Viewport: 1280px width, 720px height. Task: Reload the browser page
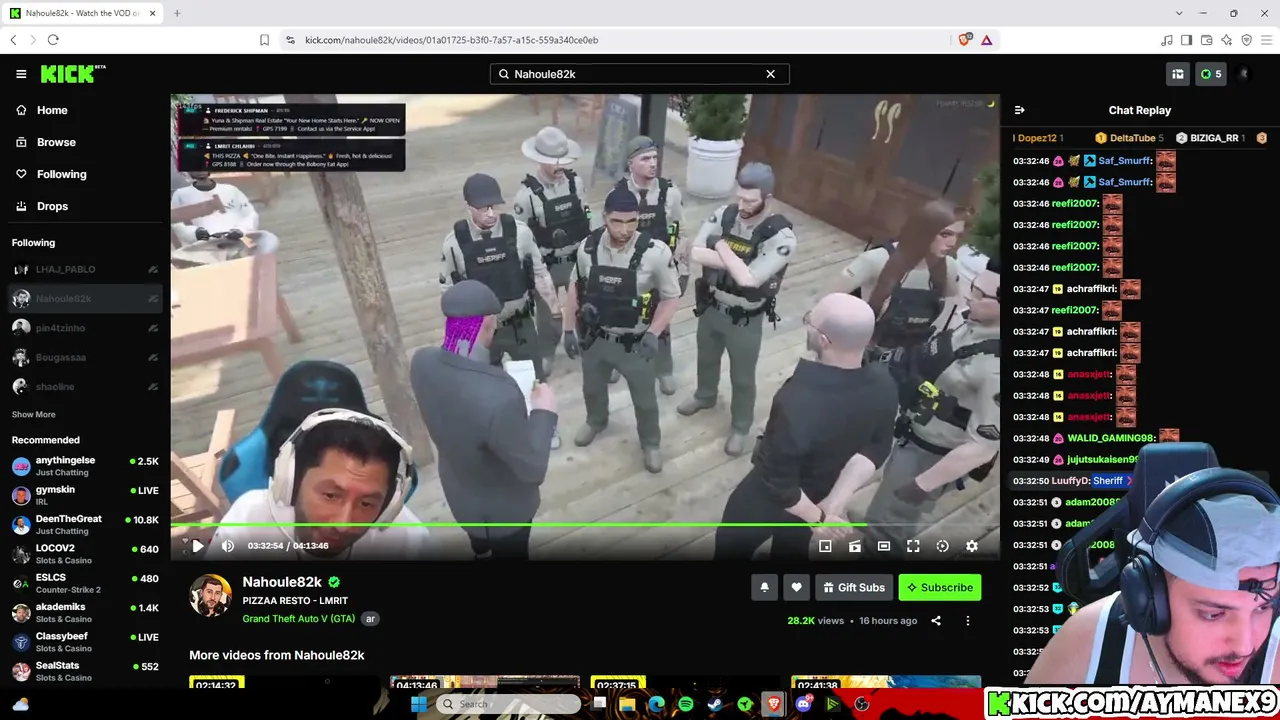click(x=53, y=40)
